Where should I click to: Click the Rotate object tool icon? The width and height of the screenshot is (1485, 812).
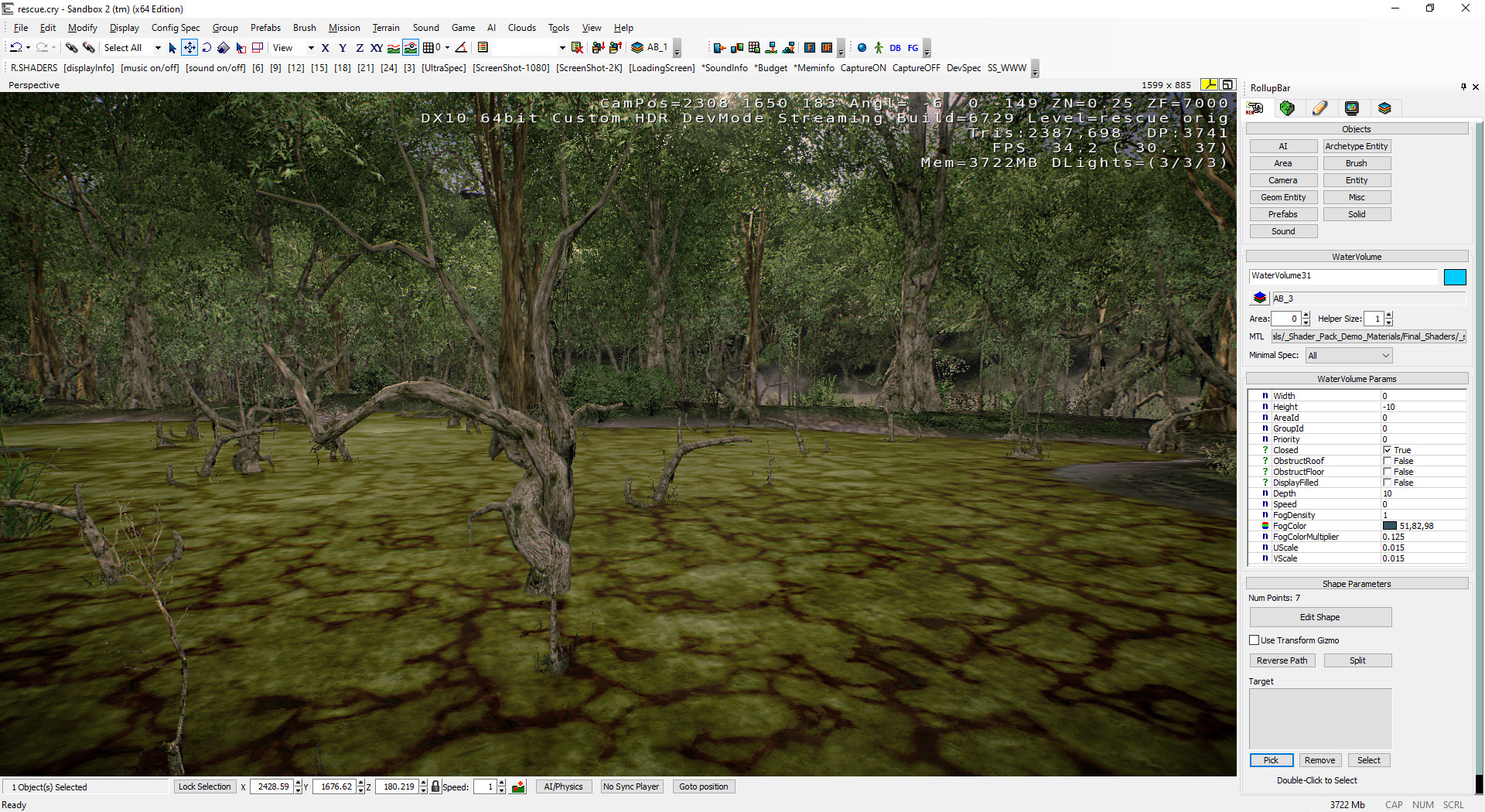pos(207,48)
